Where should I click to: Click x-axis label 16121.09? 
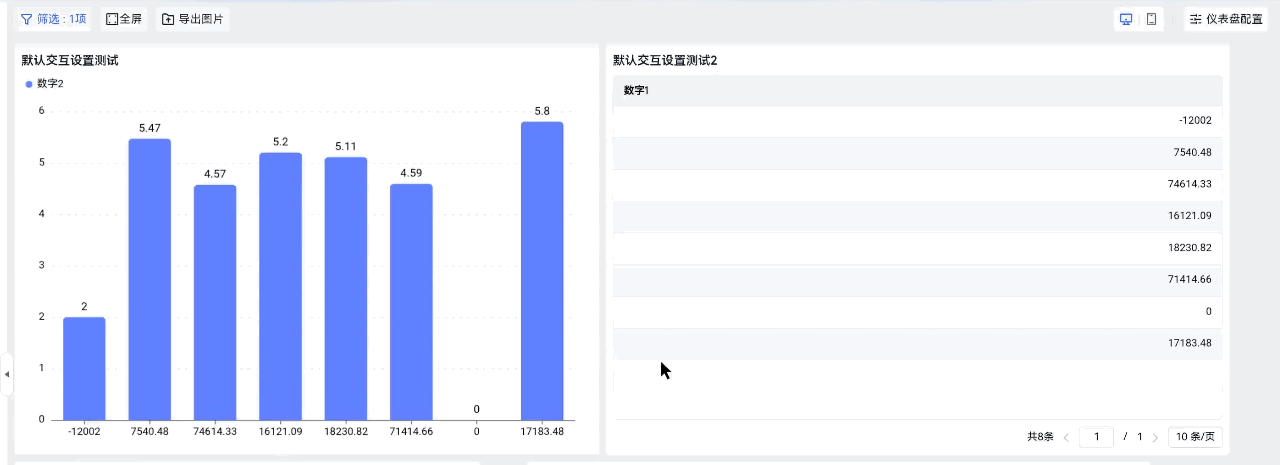click(280, 431)
